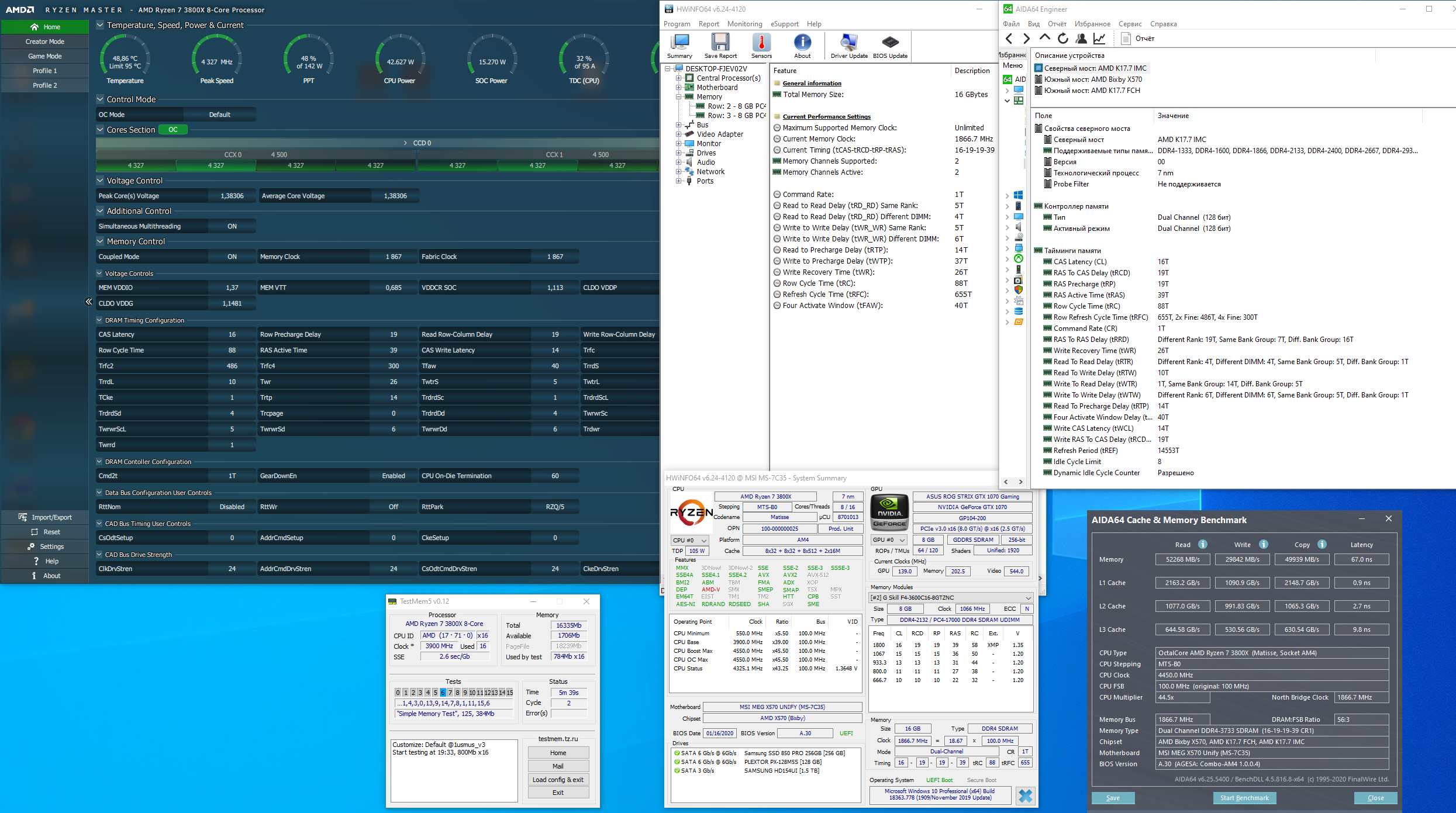Open the HWiNFO Sensors tool
The image size is (1456, 813).
point(761,46)
